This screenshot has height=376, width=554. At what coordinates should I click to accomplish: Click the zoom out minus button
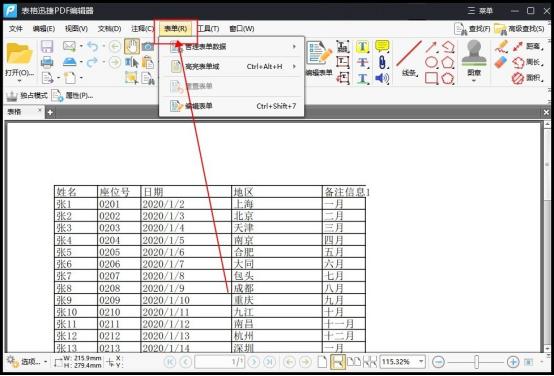pos(438,362)
